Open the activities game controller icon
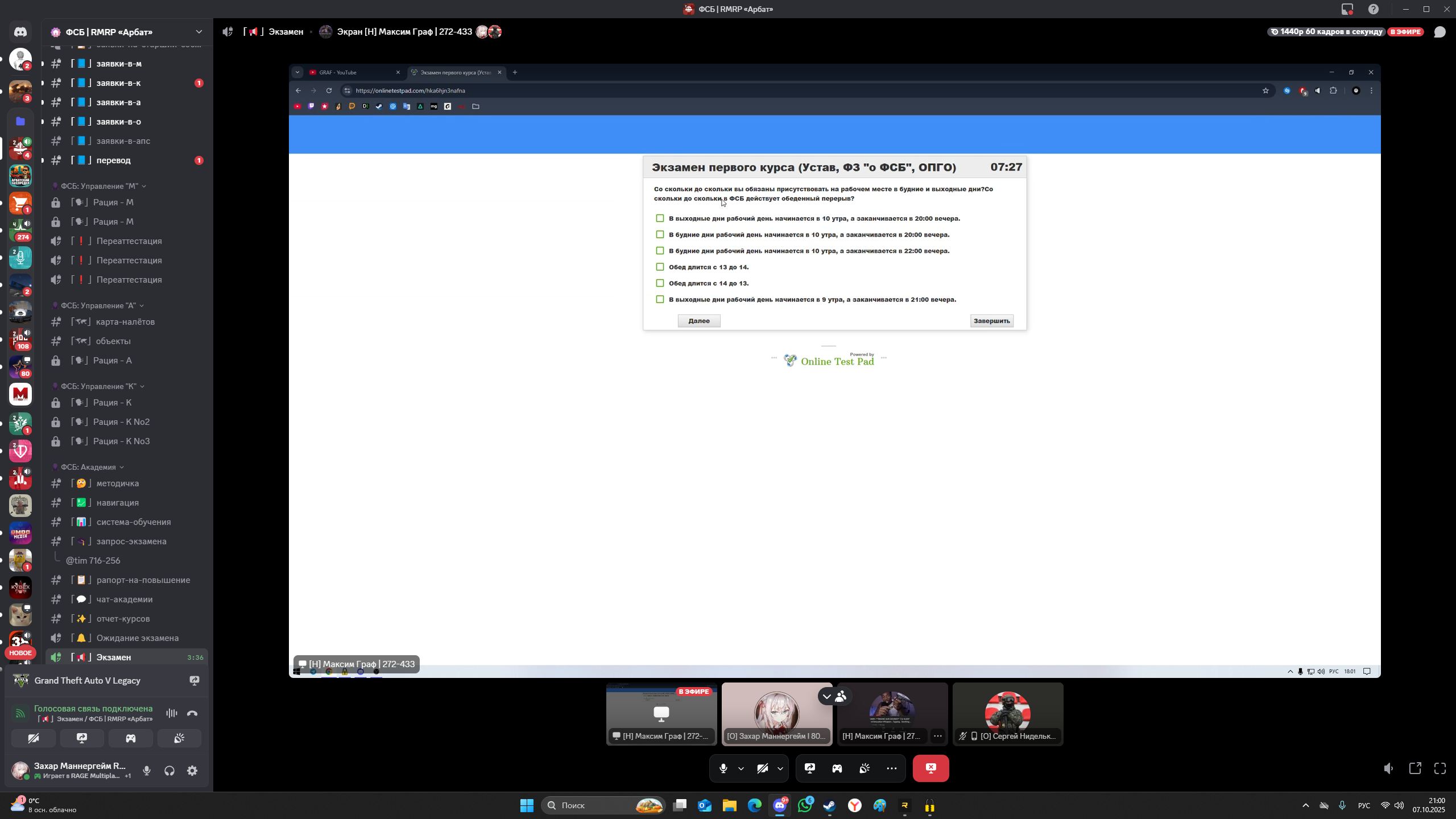 click(x=837, y=768)
